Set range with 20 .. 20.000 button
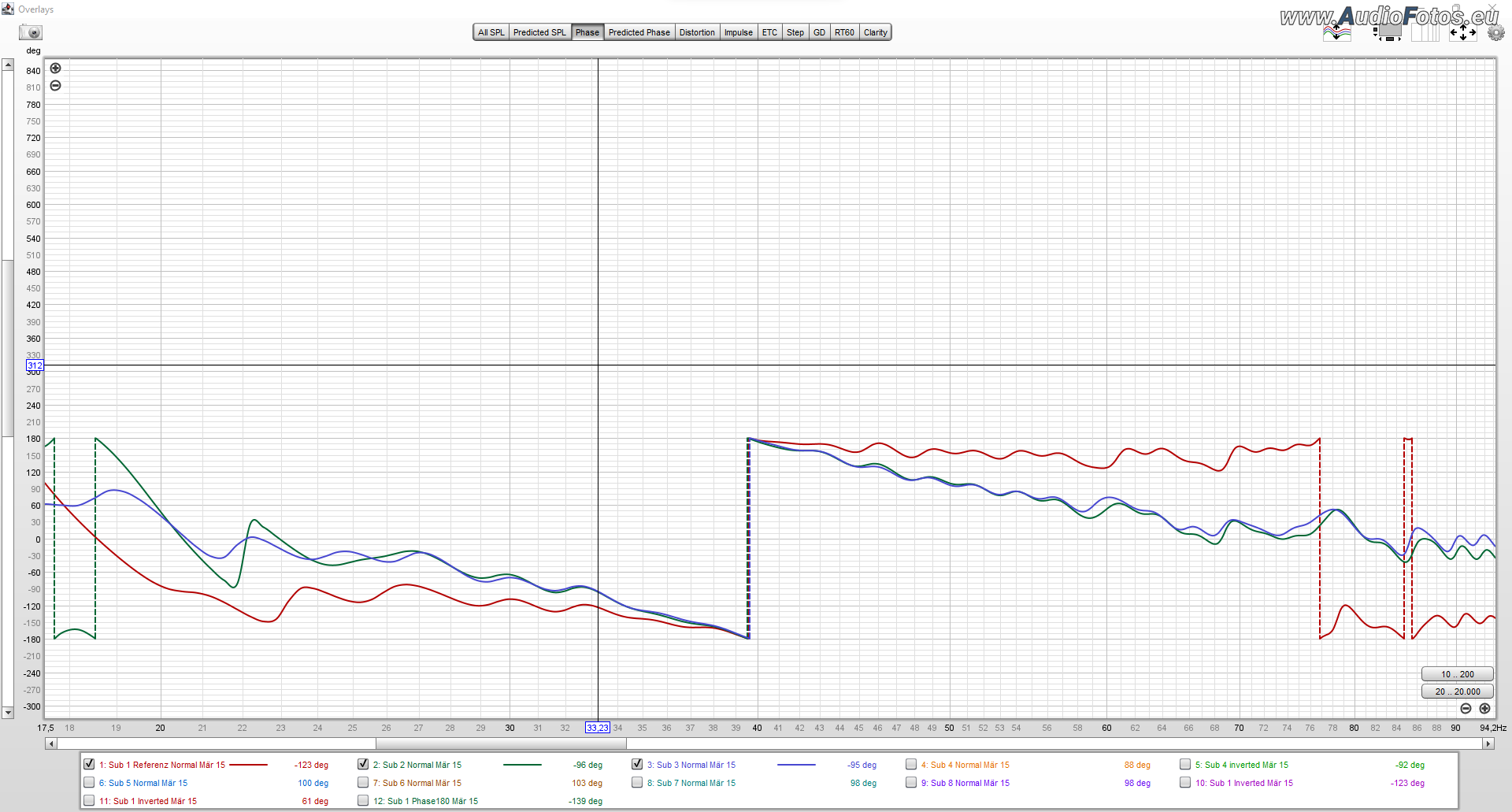This screenshot has height=812, width=1512. [x=1457, y=691]
